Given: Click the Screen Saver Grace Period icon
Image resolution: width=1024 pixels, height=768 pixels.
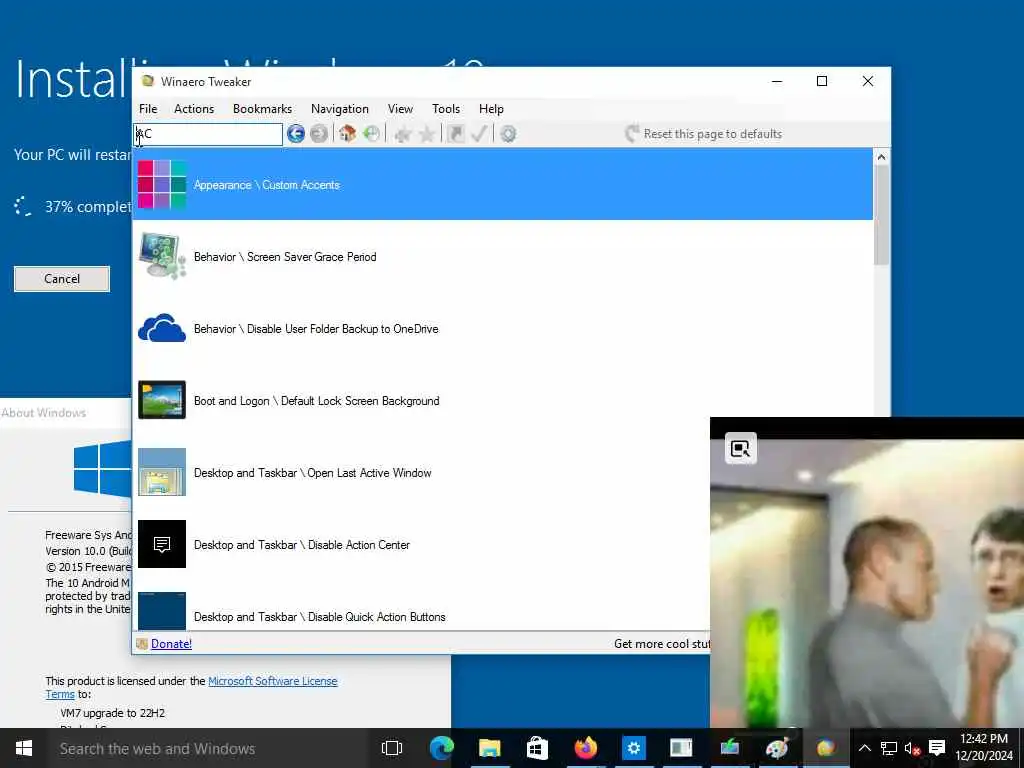Looking at the screenshot, I should click(x=162, y=257).
